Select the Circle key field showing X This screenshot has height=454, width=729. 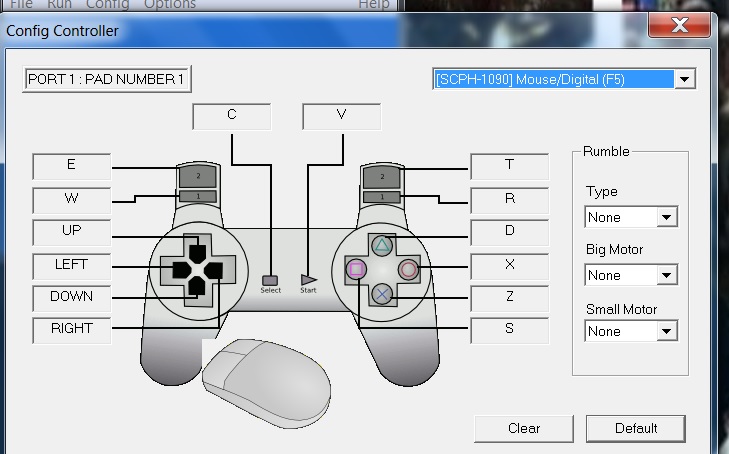pyautogui.click(x=510, y=266)
